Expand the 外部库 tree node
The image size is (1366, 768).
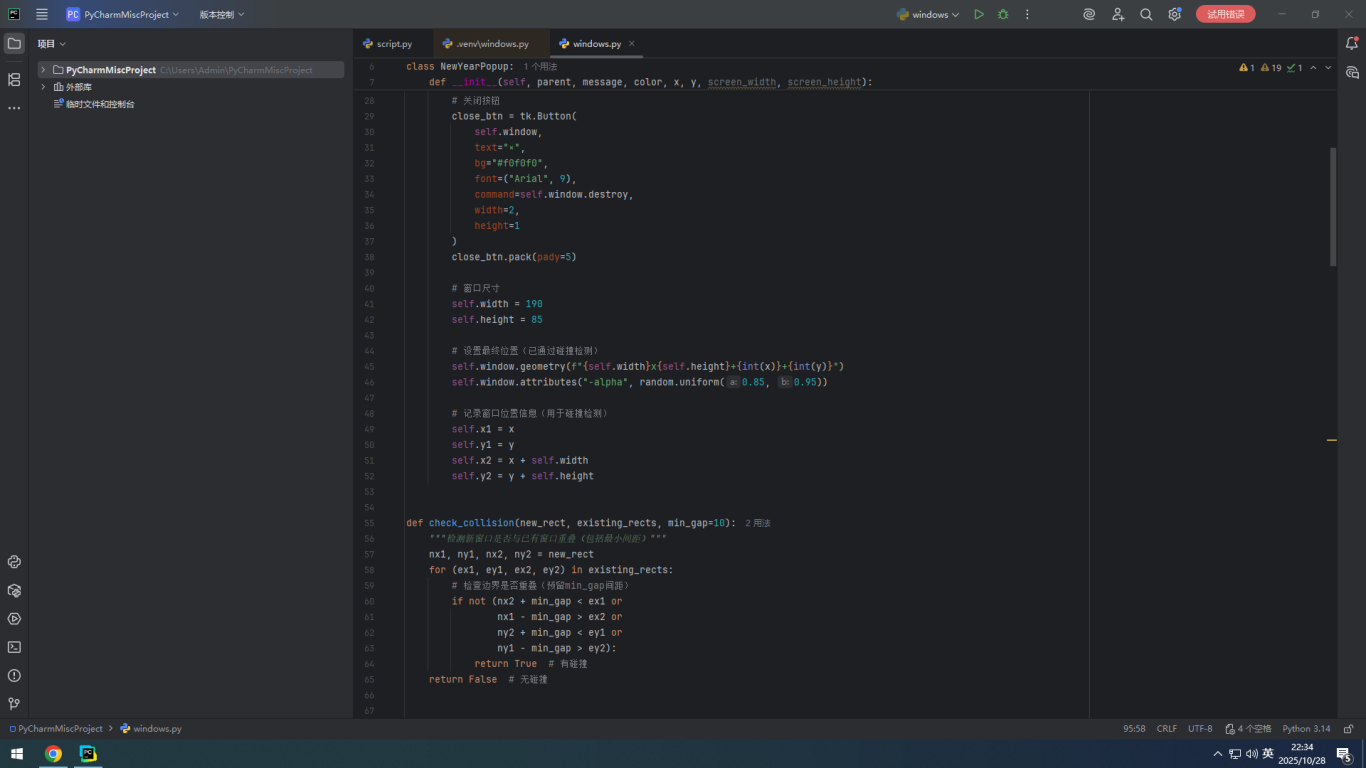pos(43,87)
